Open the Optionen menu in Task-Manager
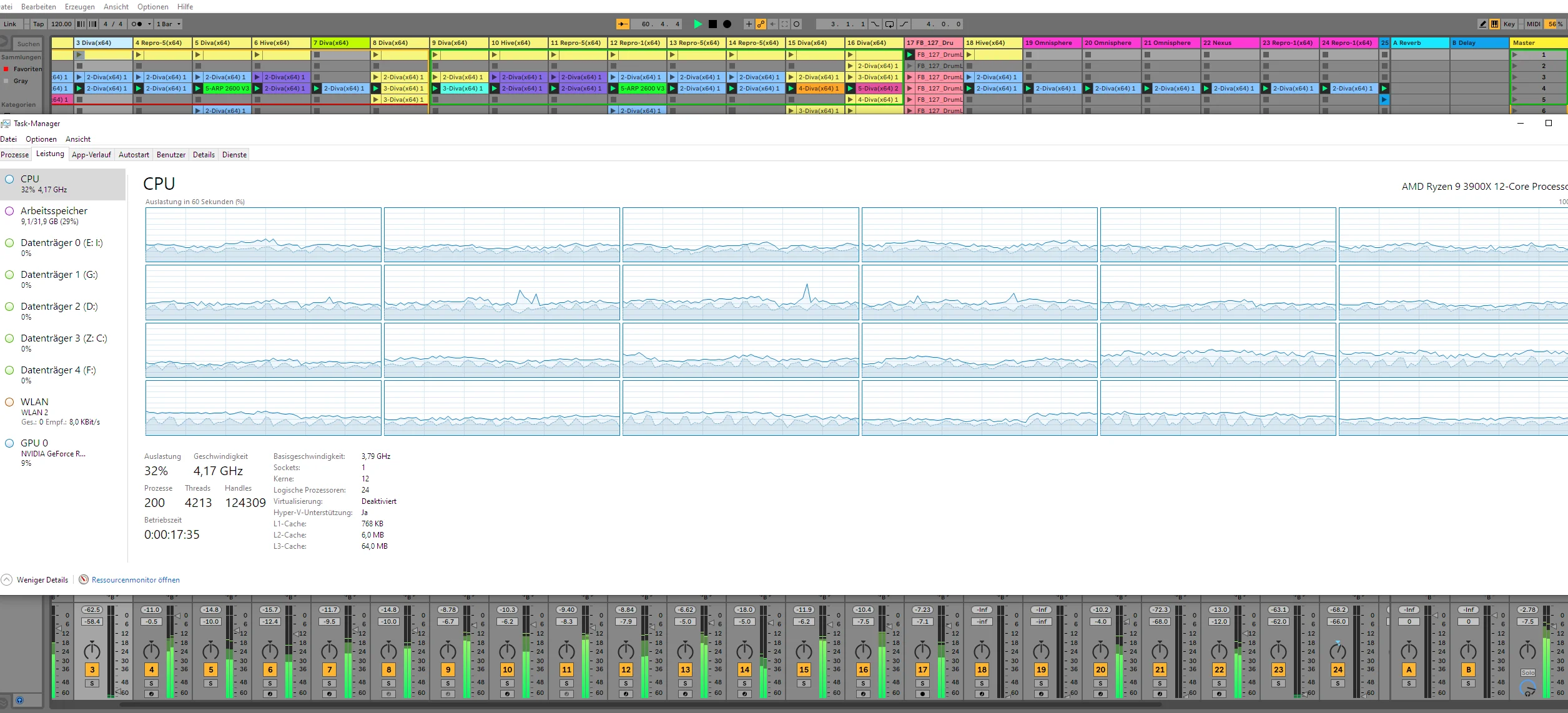1568x713 pixels. [41, 139]
